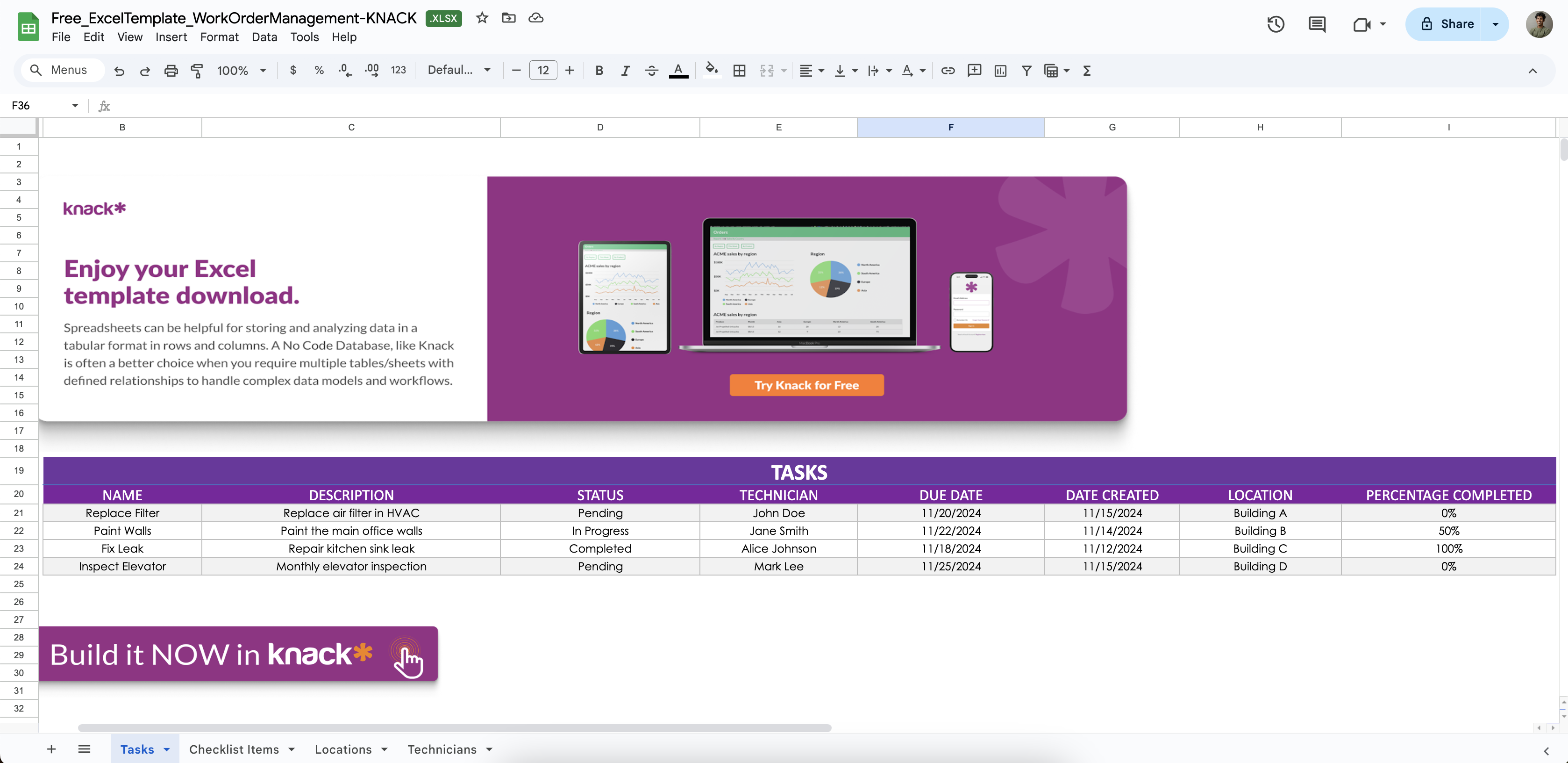Toggle strikethrough formatting
Image resolution: width=1568 pixels, height=763 pixels.
[651, 71]
